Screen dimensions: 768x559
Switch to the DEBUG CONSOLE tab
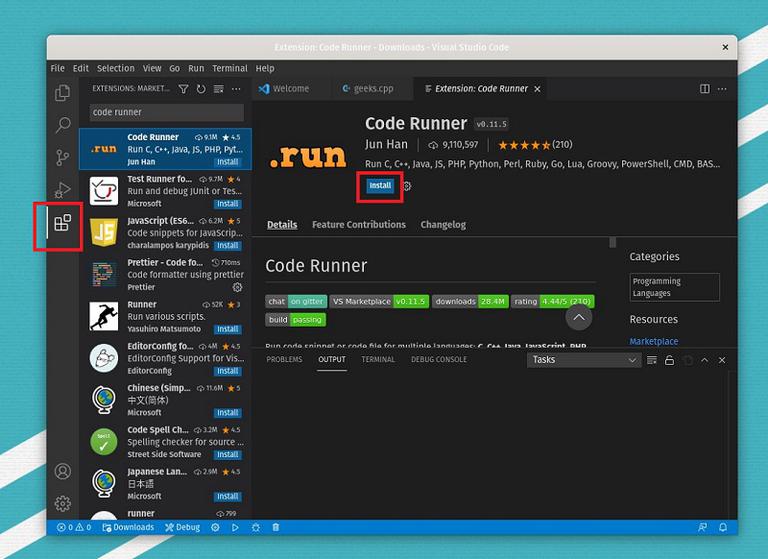click(438, 360)
